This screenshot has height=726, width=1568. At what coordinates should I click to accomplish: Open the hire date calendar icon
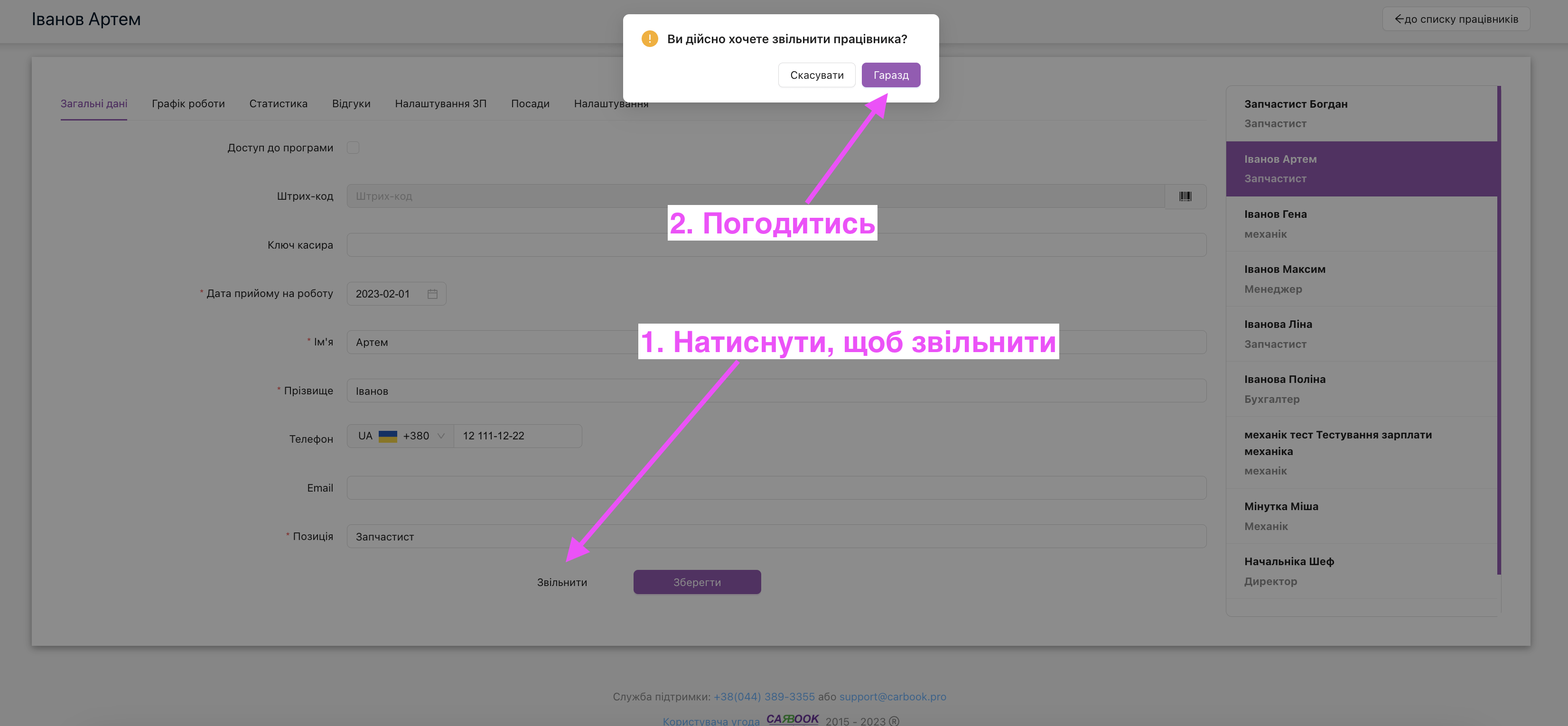[432, 294]
